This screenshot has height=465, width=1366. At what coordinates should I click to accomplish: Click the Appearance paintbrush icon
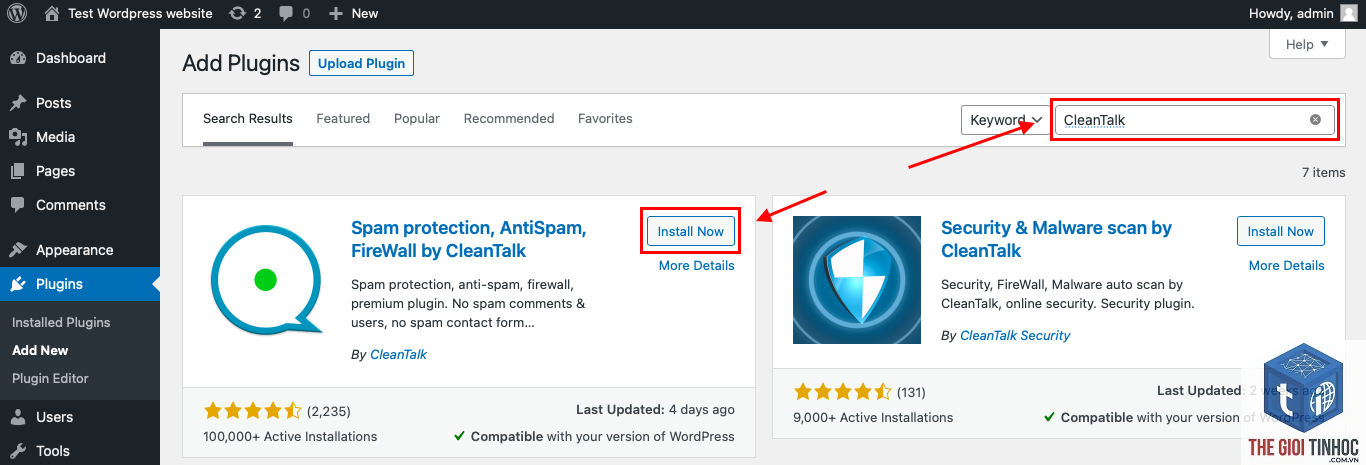tap(18, 250)
